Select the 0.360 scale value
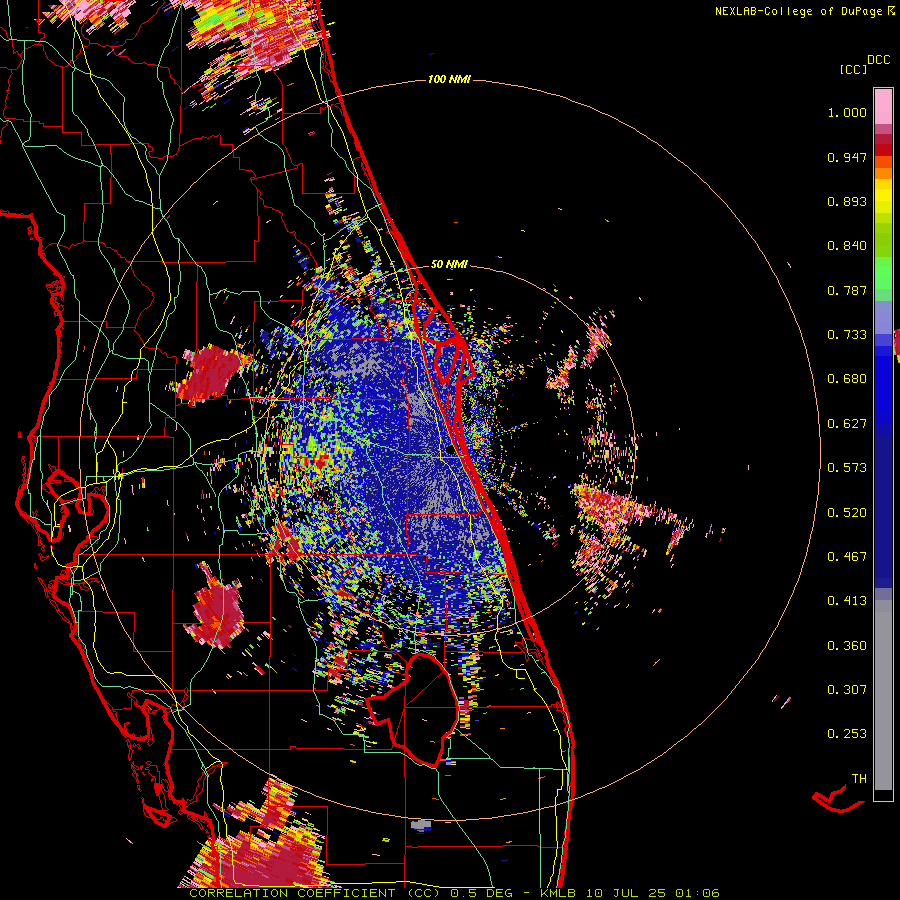 (847, 646)
